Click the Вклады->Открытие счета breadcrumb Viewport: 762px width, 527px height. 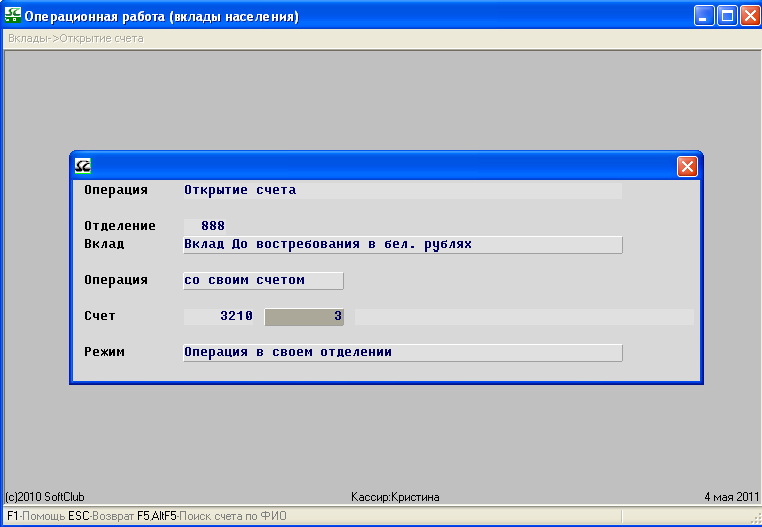click(76, 38)
